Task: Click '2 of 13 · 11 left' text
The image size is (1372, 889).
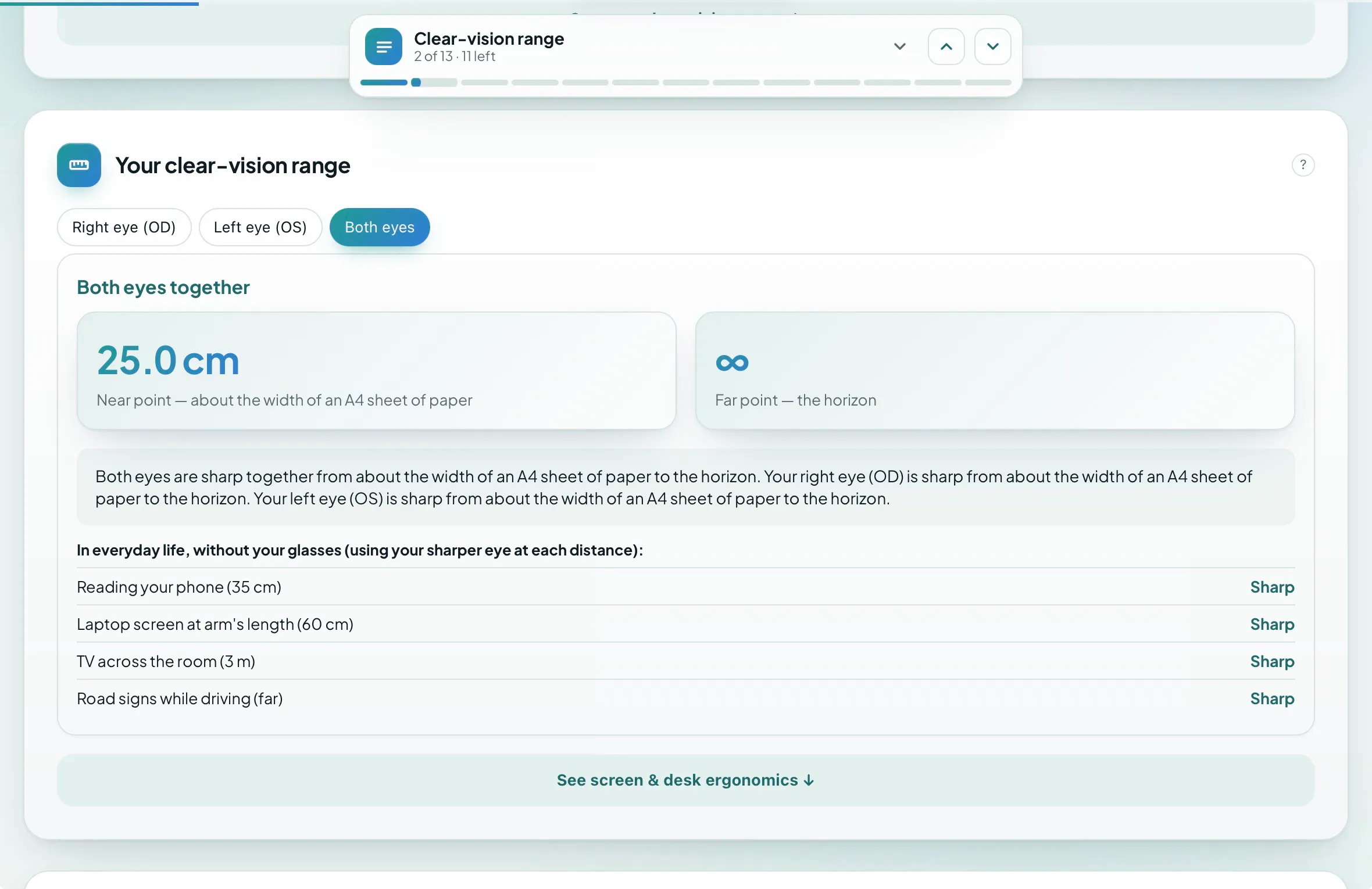Action: tap(455, 56)
